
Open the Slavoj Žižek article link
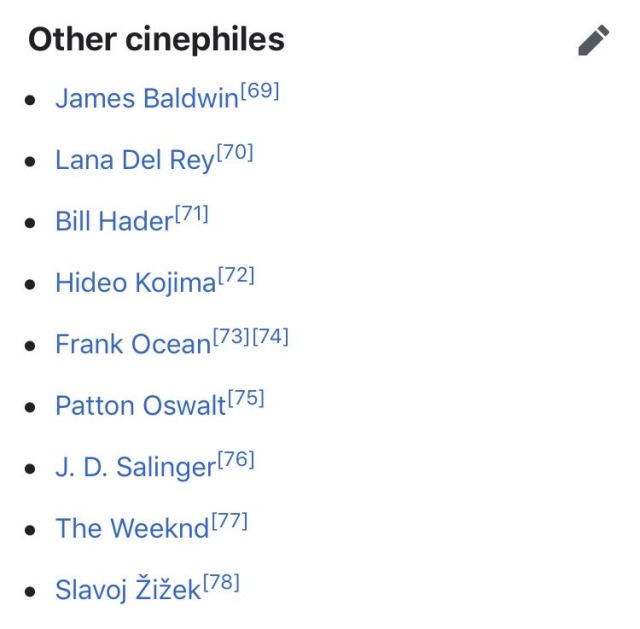click(x=128, y=590)
